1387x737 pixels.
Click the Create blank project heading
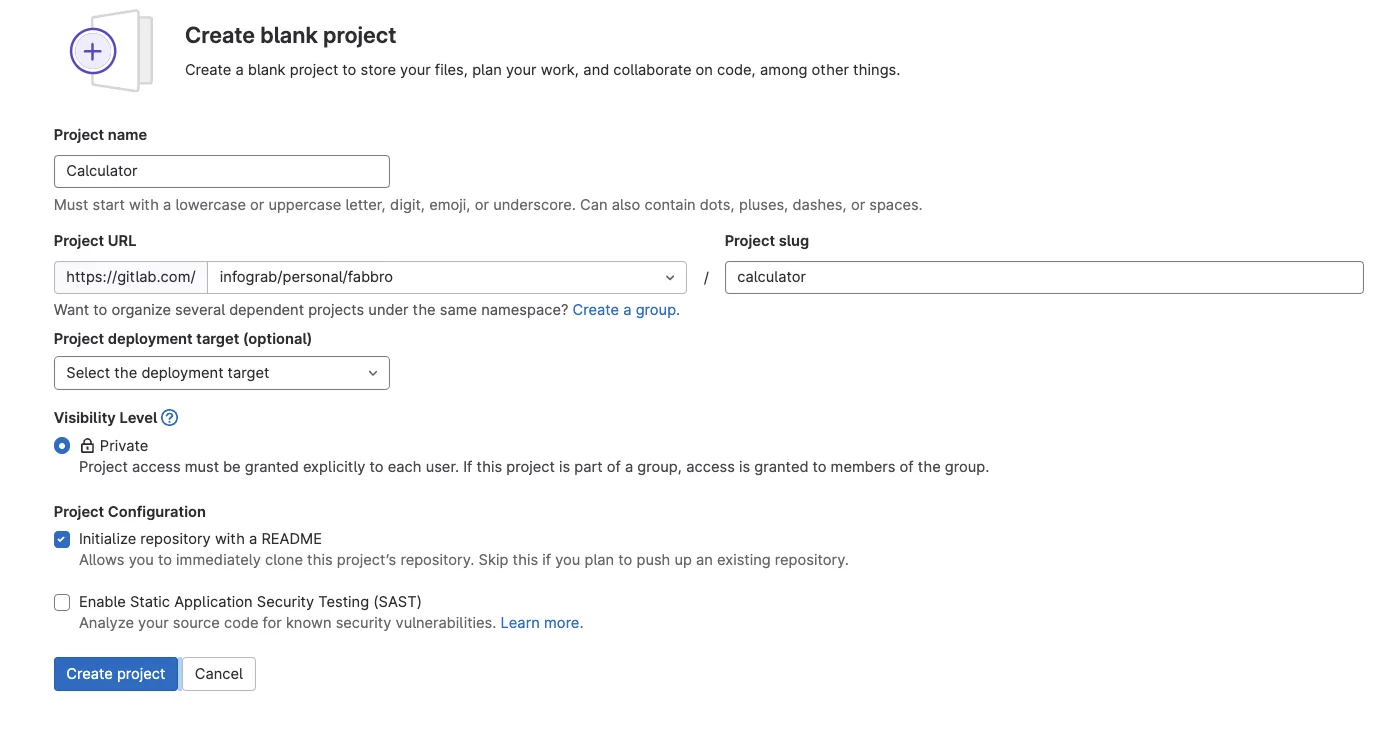290,36
